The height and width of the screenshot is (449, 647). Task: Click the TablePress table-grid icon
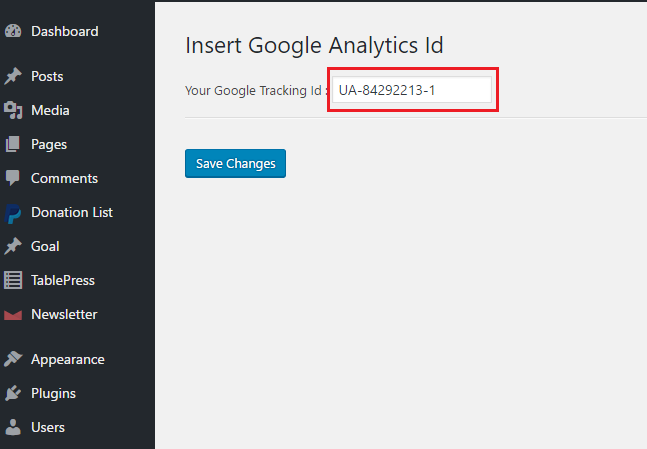click(13, 280)
